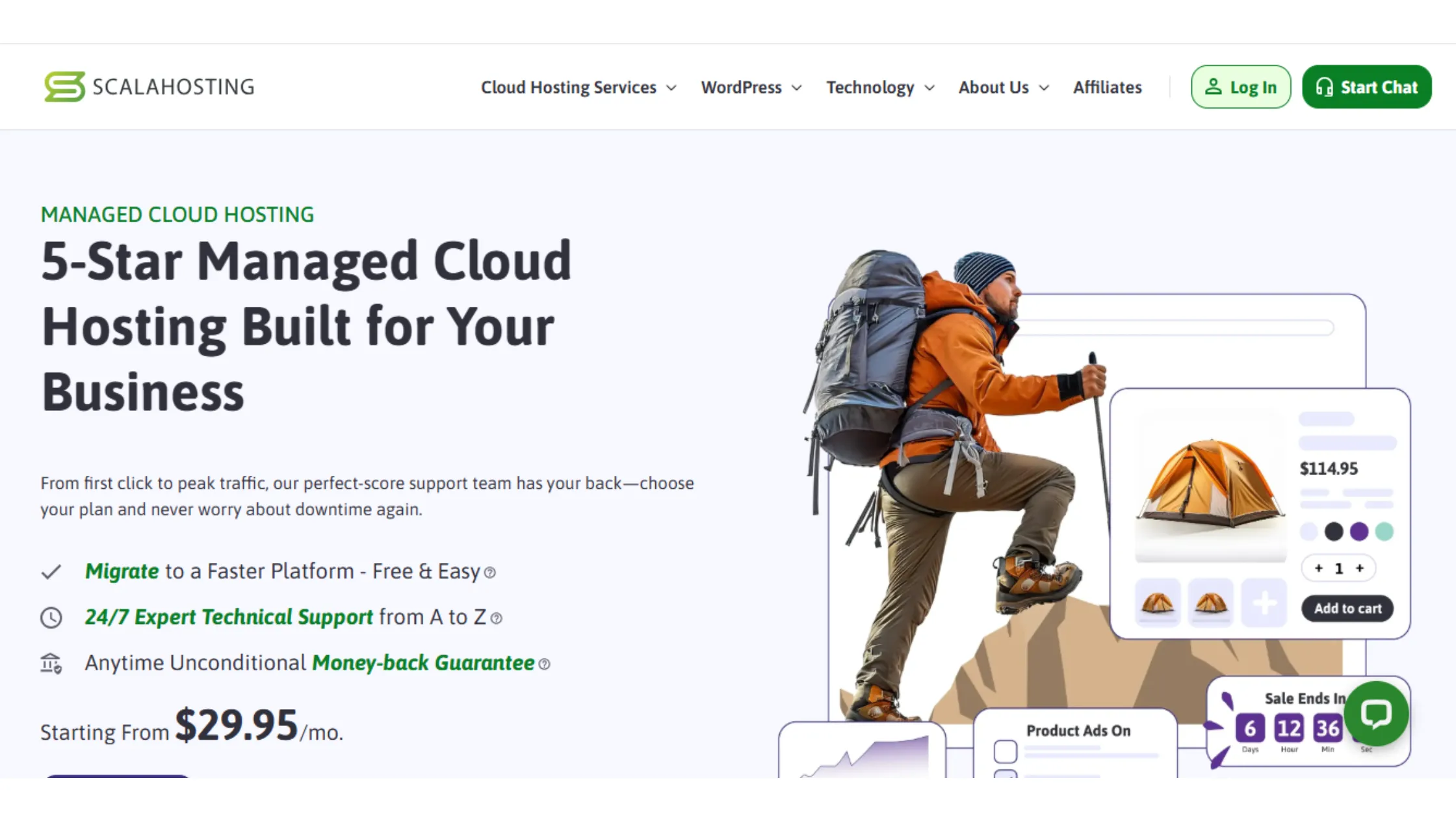
Task: Click the '5-Star Managed Cloud Hosting' headline
Action: 306,326
